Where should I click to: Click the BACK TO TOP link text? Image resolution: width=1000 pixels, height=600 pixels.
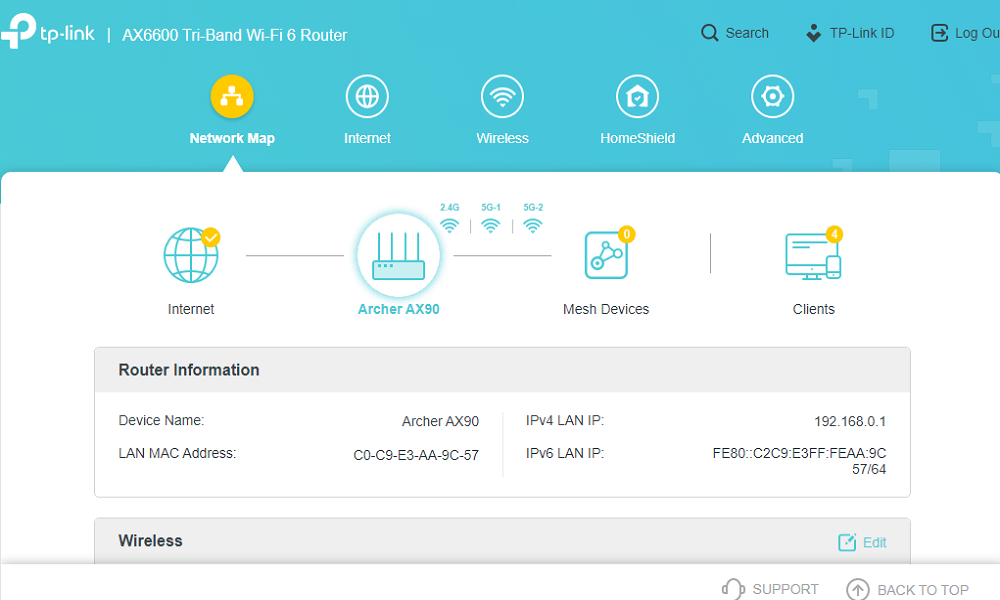tap(923, 590)
